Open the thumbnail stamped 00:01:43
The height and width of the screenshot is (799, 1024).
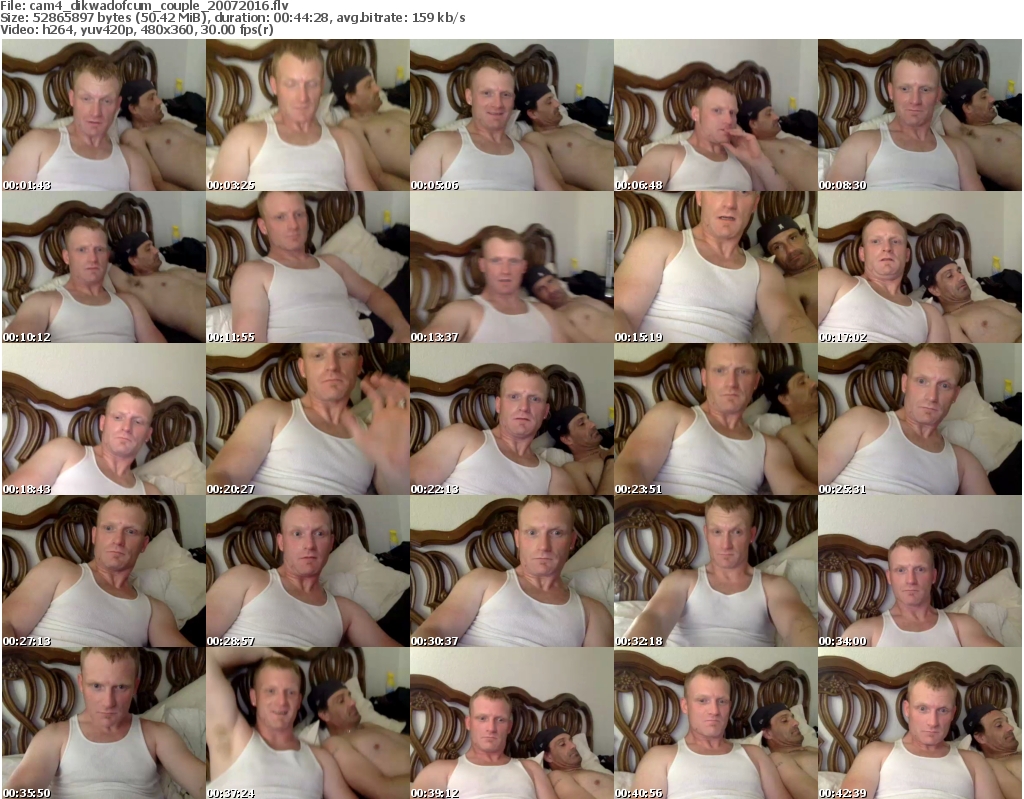(104, 115)
